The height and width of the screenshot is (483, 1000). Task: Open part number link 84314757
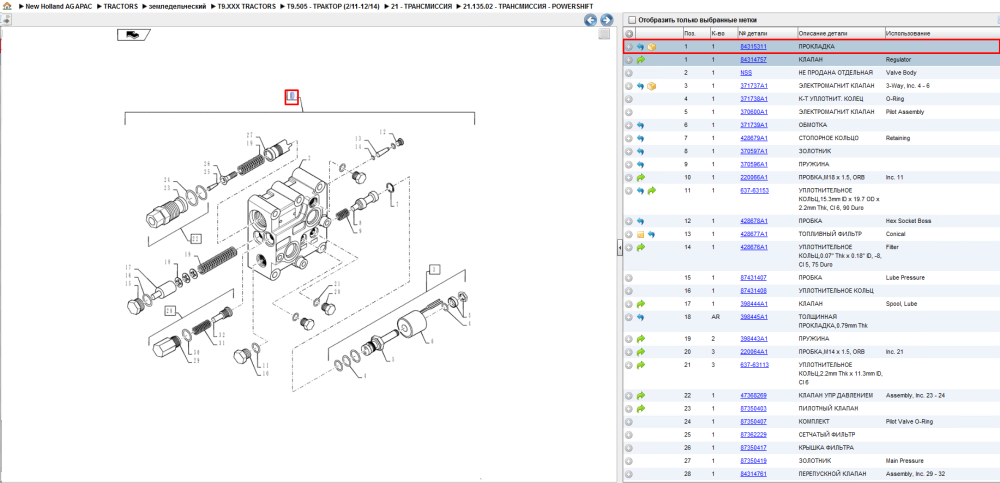(753, 60)
